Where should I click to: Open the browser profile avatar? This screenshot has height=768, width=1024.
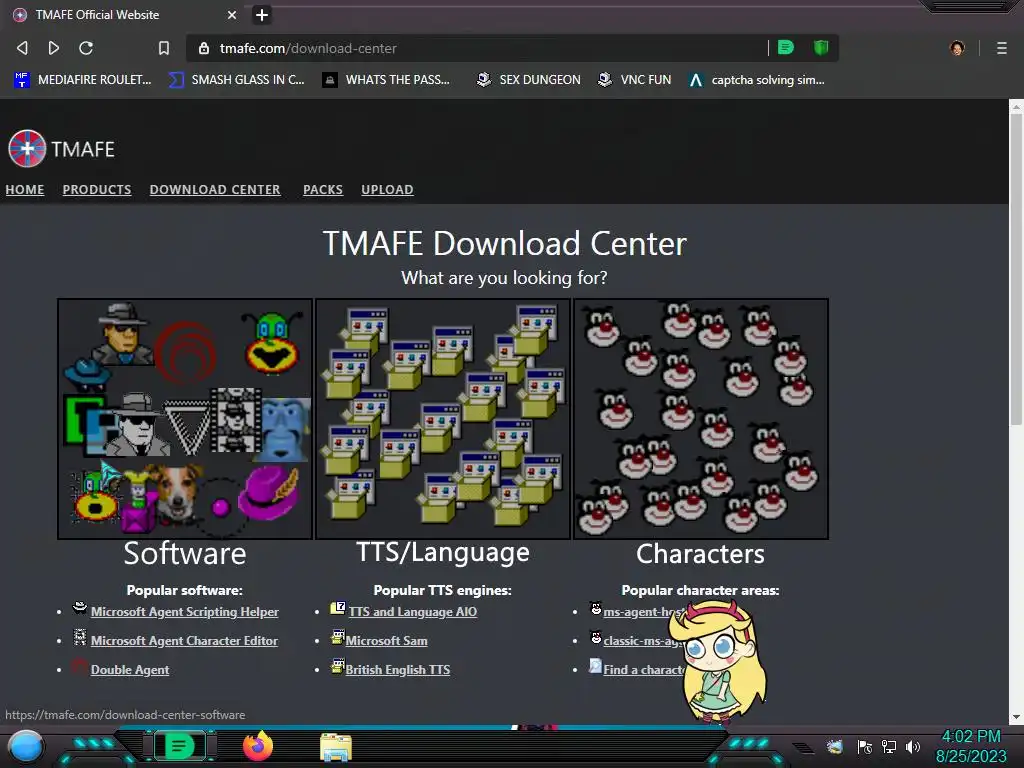coord(957,48)
